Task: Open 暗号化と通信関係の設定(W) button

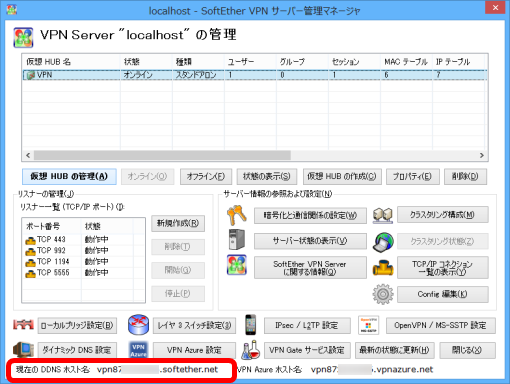Action: click(310, 215)
